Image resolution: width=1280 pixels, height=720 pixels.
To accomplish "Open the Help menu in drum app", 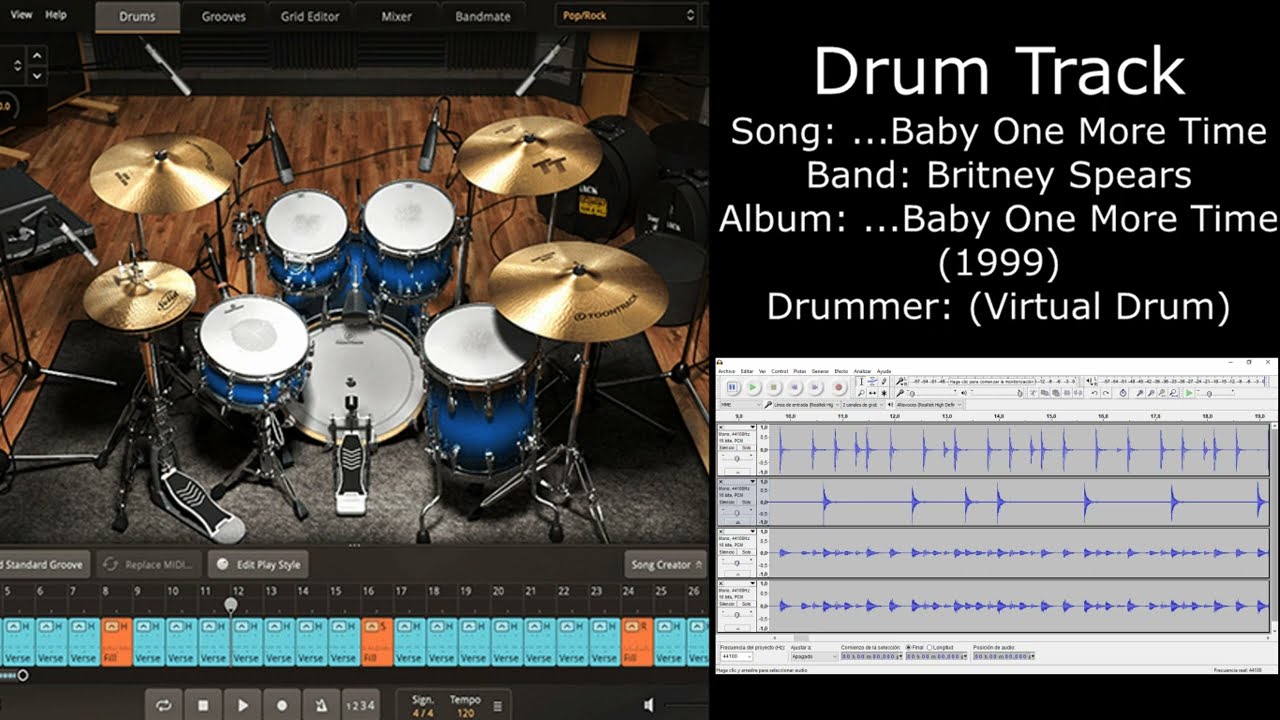I will 56,15.
